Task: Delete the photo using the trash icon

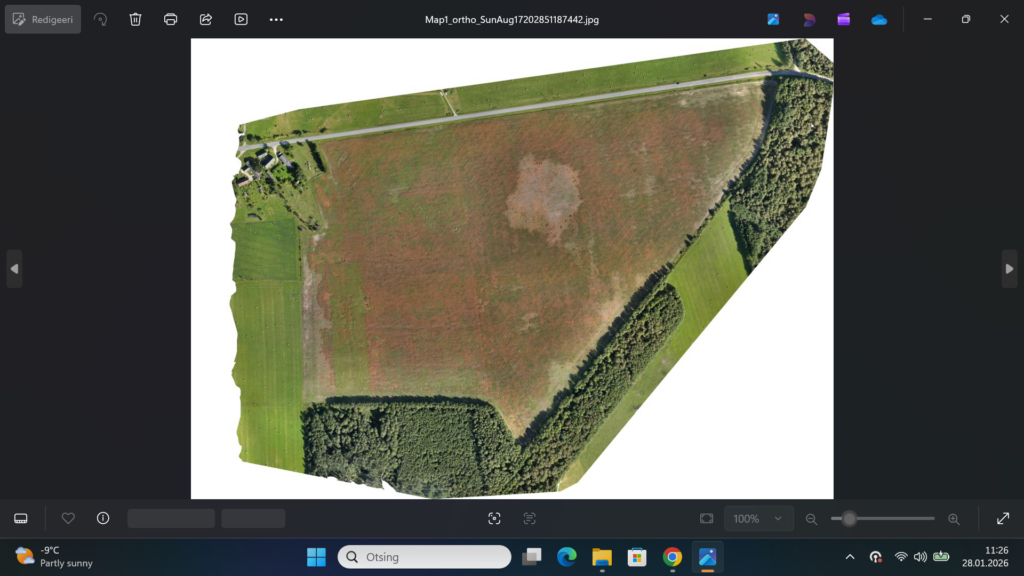Action: pos(136,19)
